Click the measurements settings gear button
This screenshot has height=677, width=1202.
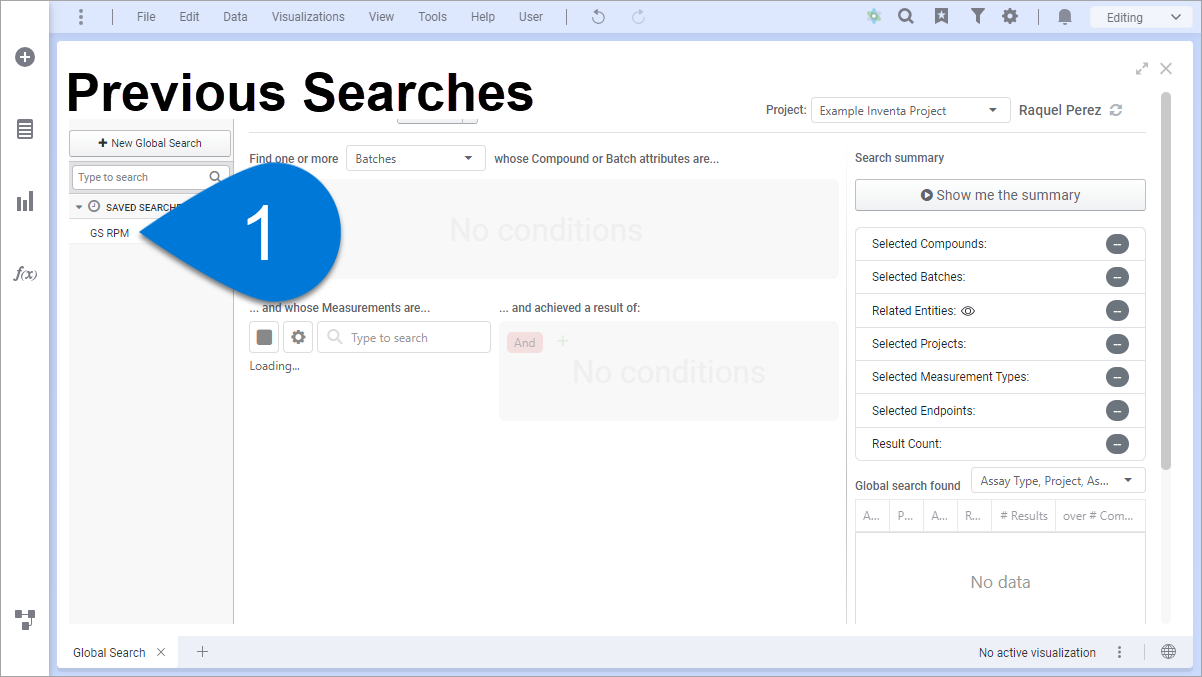[x=298, y=337]
